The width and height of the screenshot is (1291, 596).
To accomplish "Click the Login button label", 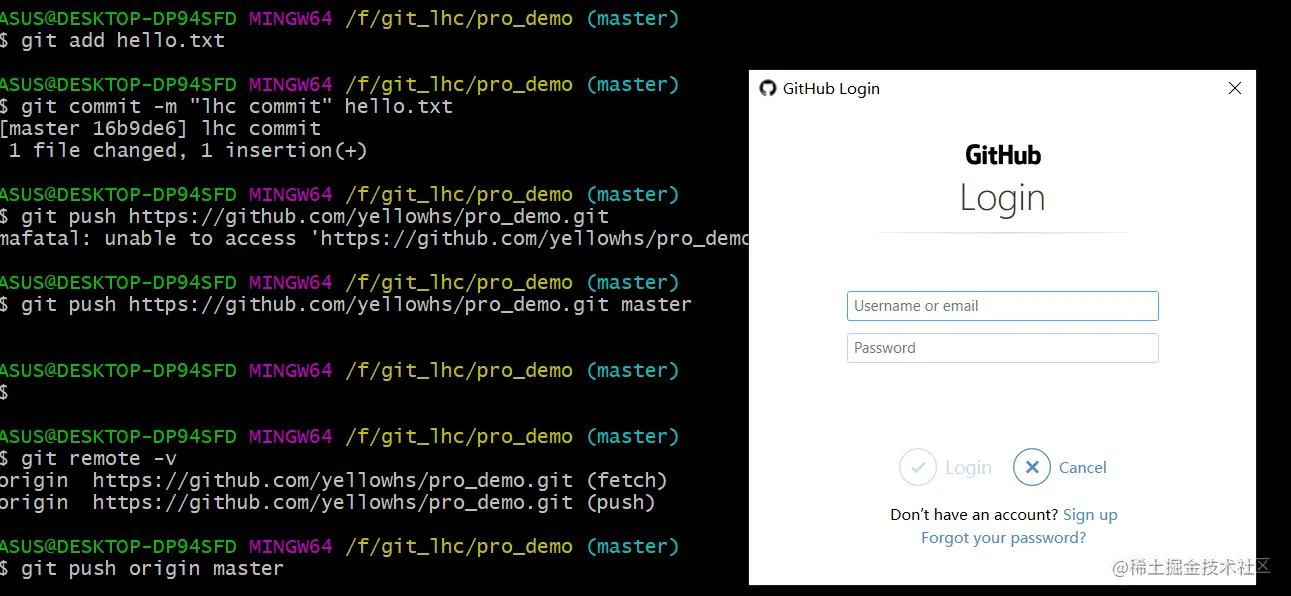I will (x=968, y=468).
